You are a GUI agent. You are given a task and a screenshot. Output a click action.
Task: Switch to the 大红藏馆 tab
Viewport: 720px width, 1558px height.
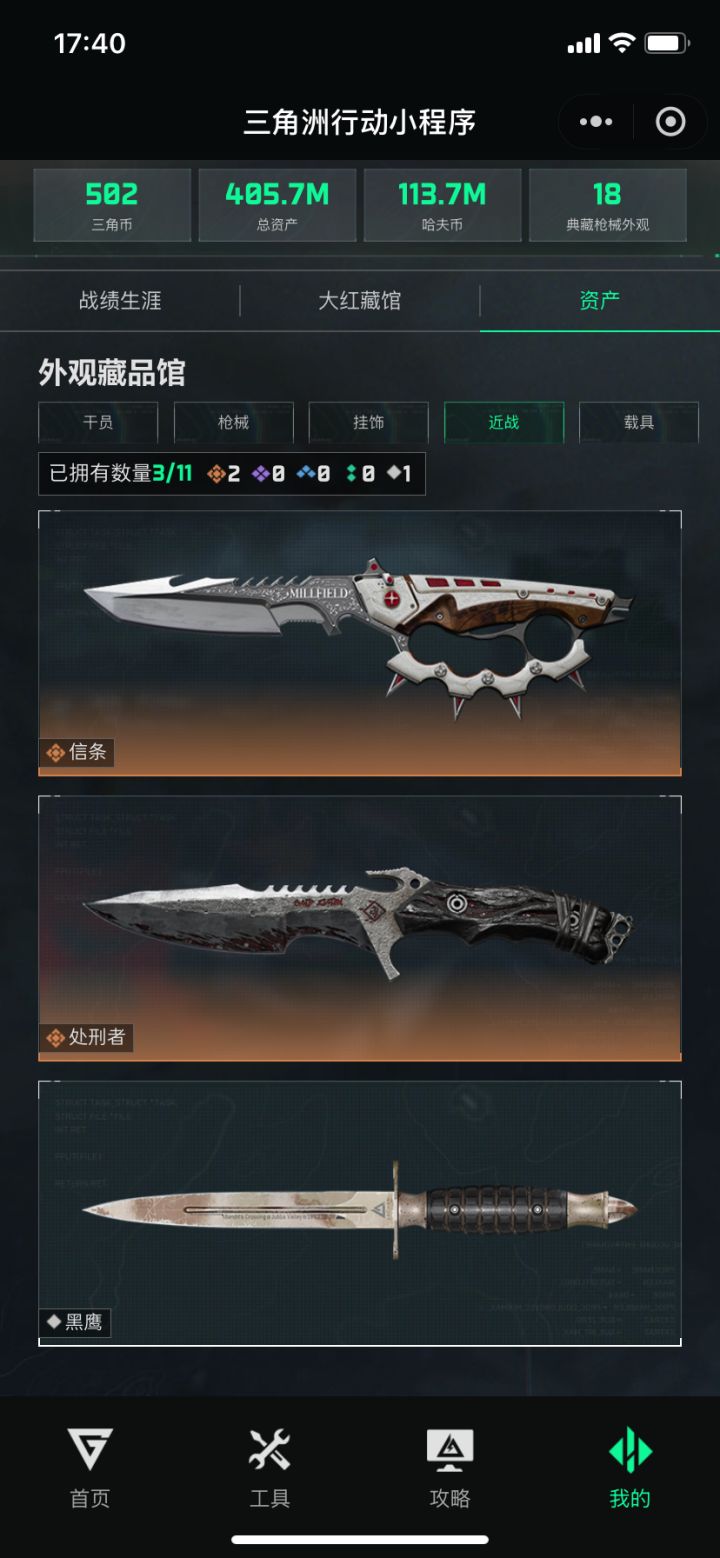(360, 301)
